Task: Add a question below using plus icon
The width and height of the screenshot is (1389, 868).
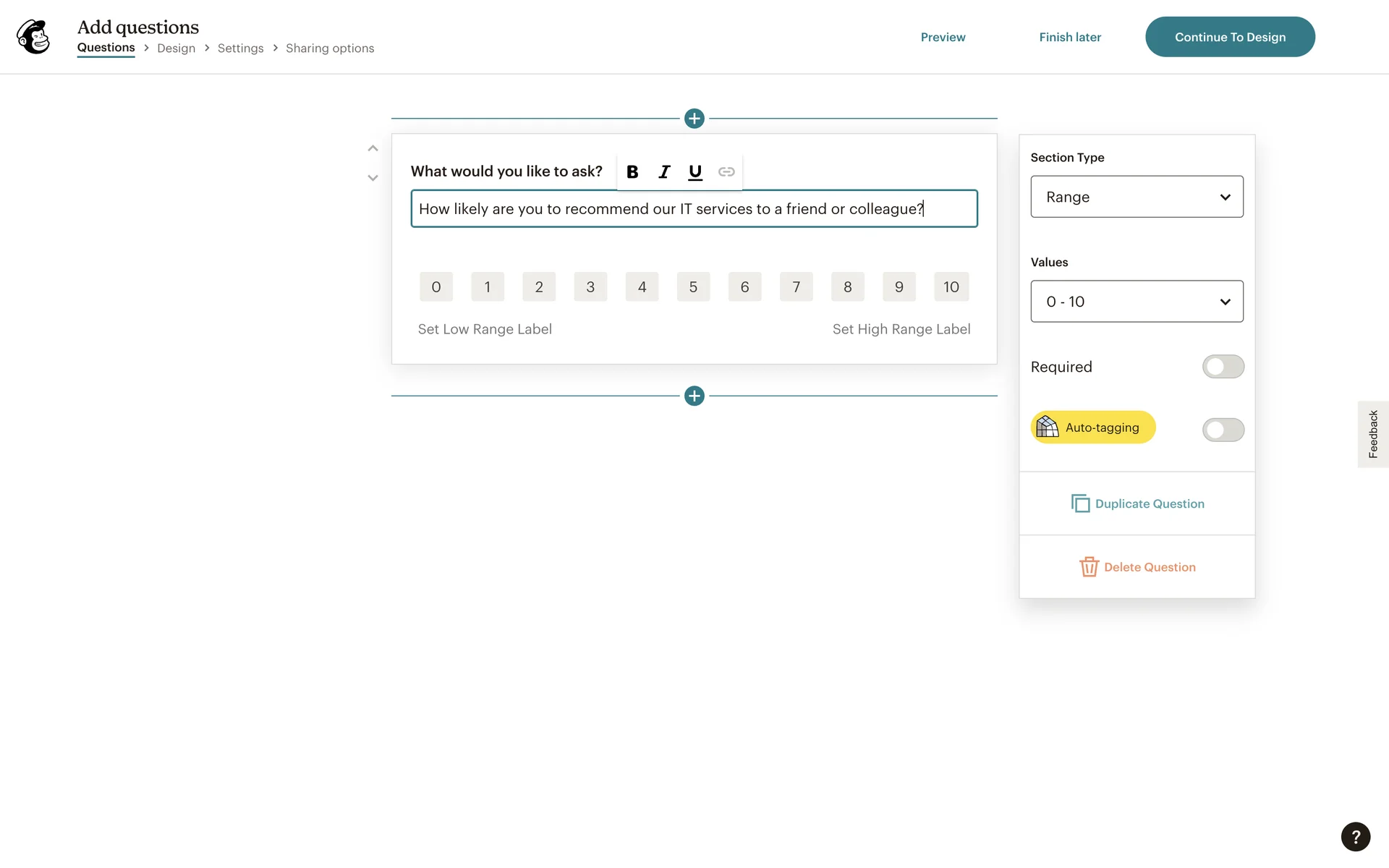Action: pos(694,396)
